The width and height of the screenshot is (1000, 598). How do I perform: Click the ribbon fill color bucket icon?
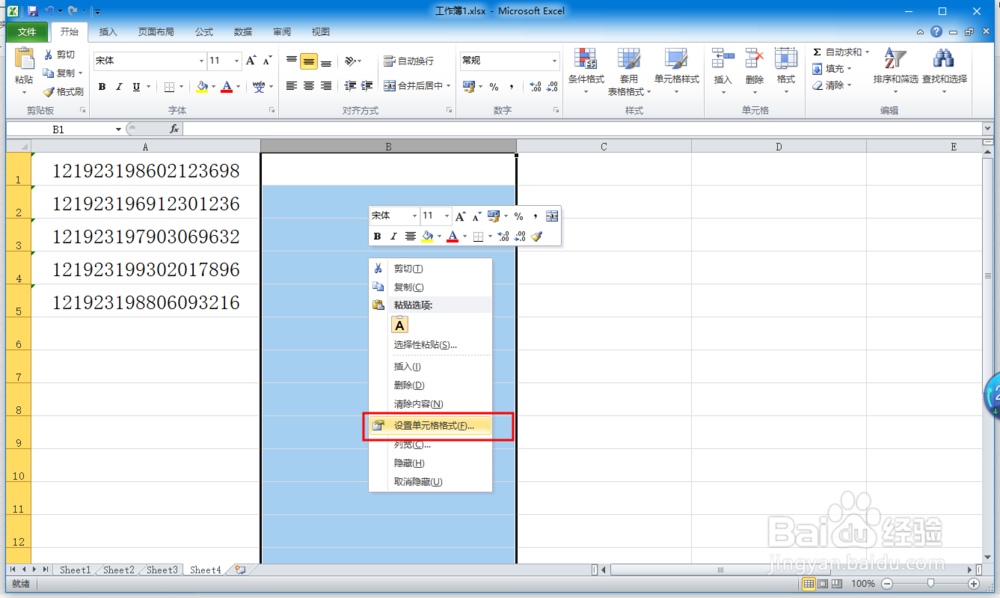(202, 87)
